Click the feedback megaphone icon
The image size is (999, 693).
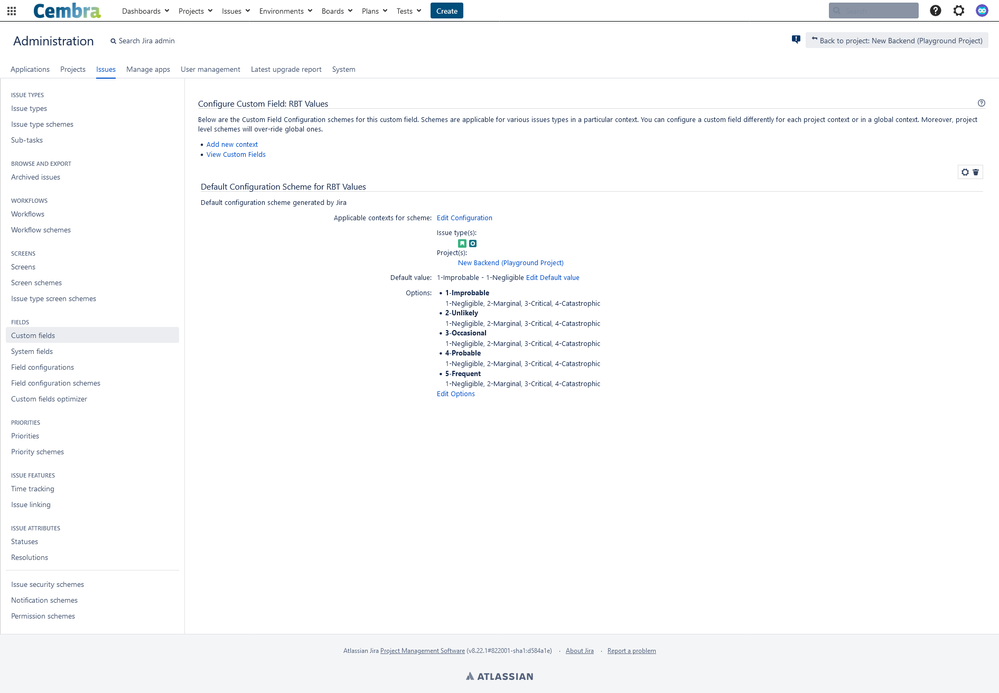pyautogui.click(x=796, y=39)
